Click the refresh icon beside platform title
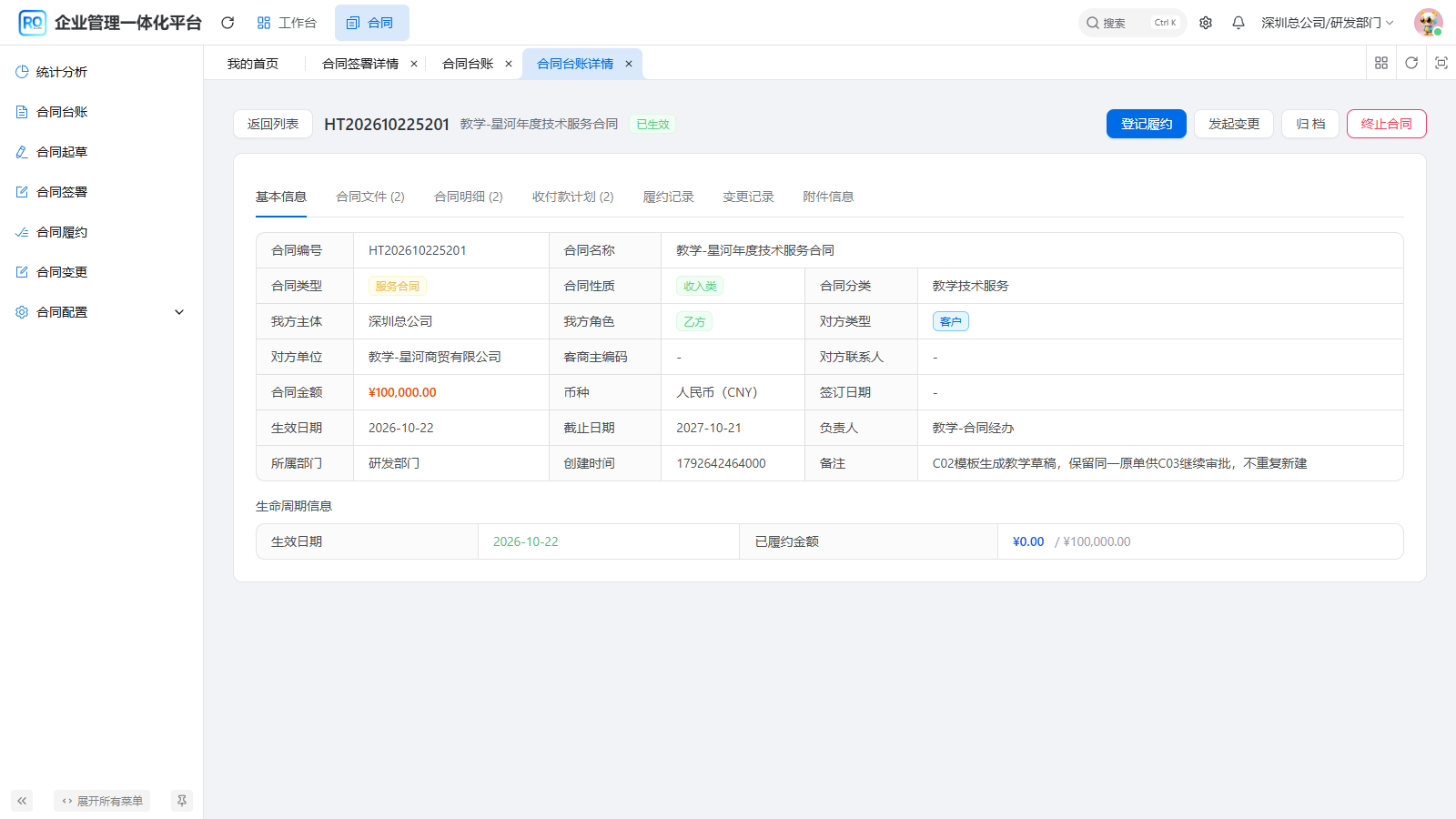The image size is (1456, 819). pos(227,23)
